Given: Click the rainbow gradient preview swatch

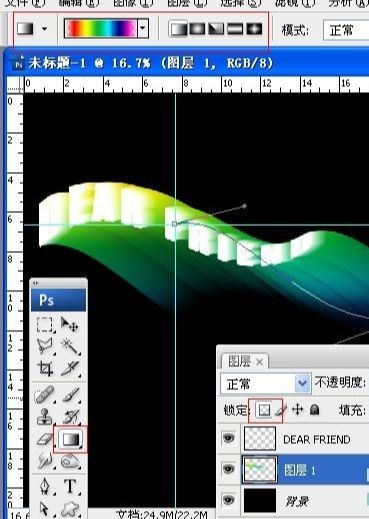Looking at the screenshot, I should (x=101, y=28).
